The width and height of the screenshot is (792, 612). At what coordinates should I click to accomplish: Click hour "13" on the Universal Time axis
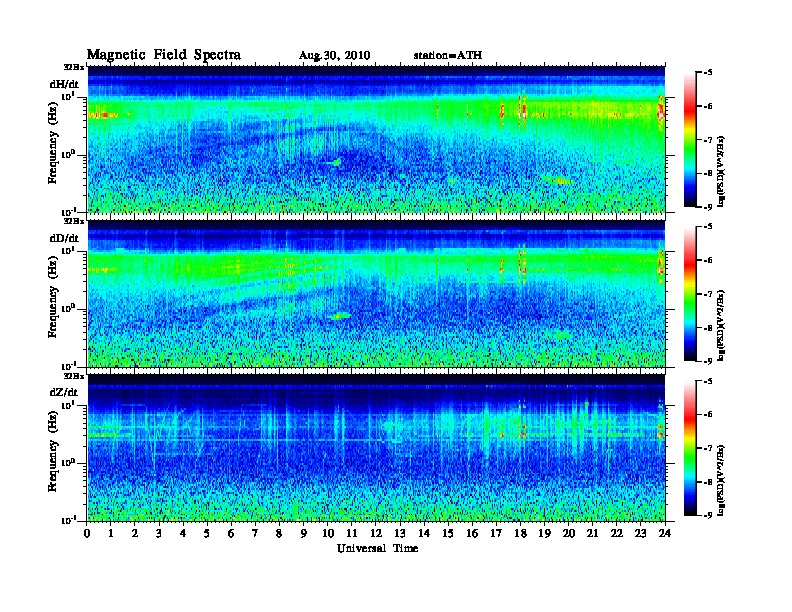tap(400, 533)
